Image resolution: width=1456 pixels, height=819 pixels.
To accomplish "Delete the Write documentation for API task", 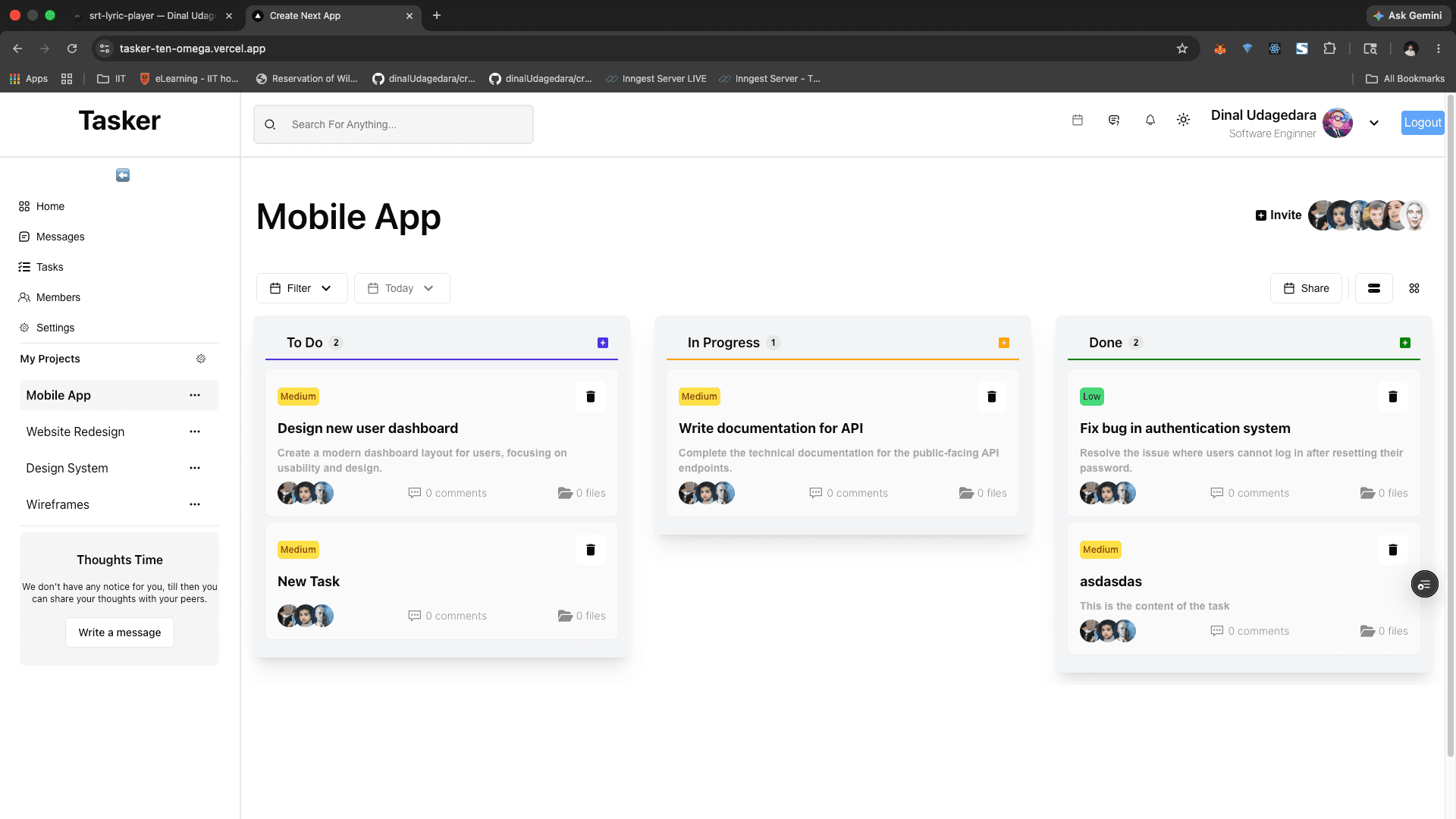I will [992, 397].
